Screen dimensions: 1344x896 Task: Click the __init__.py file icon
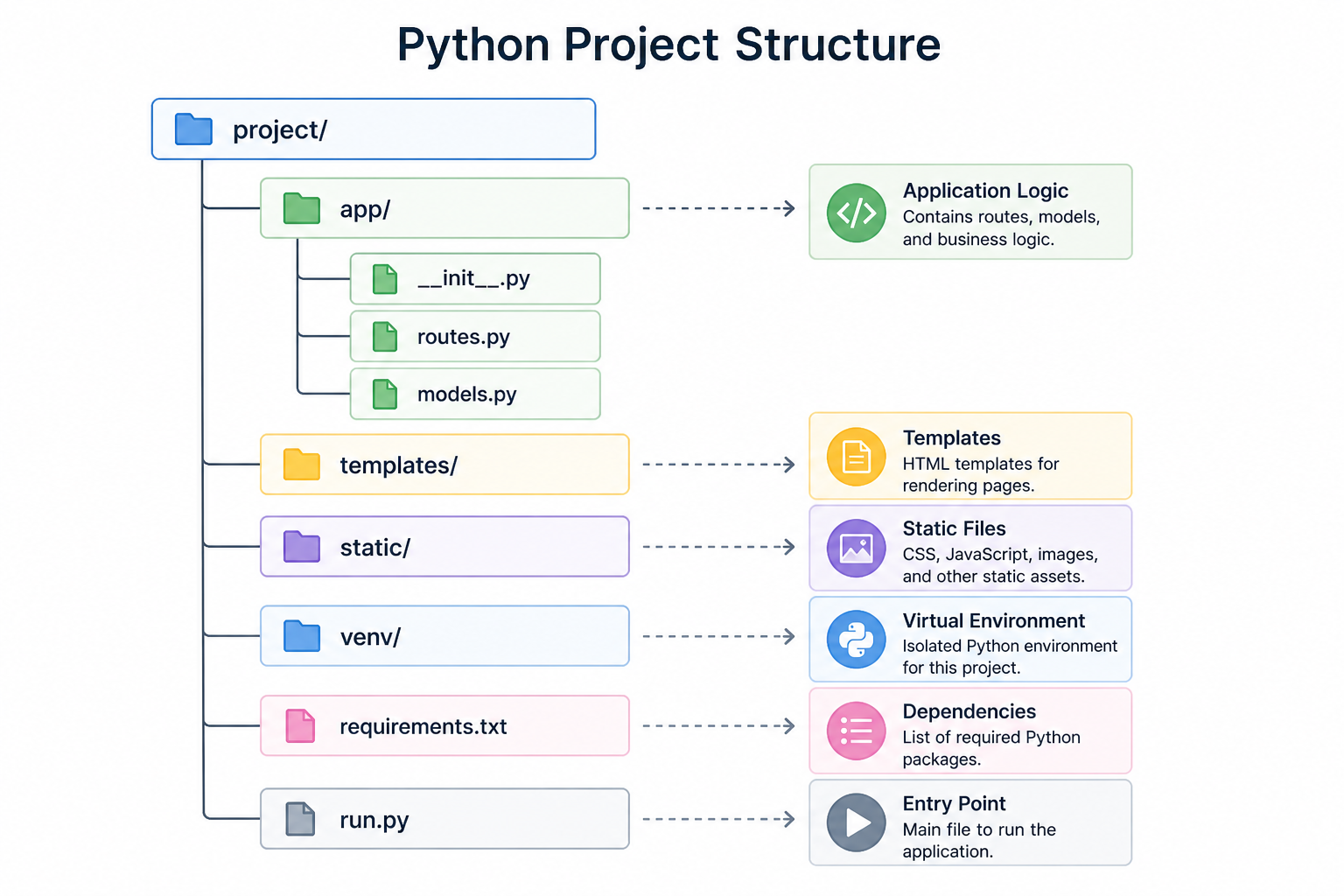tap(385, 279)
